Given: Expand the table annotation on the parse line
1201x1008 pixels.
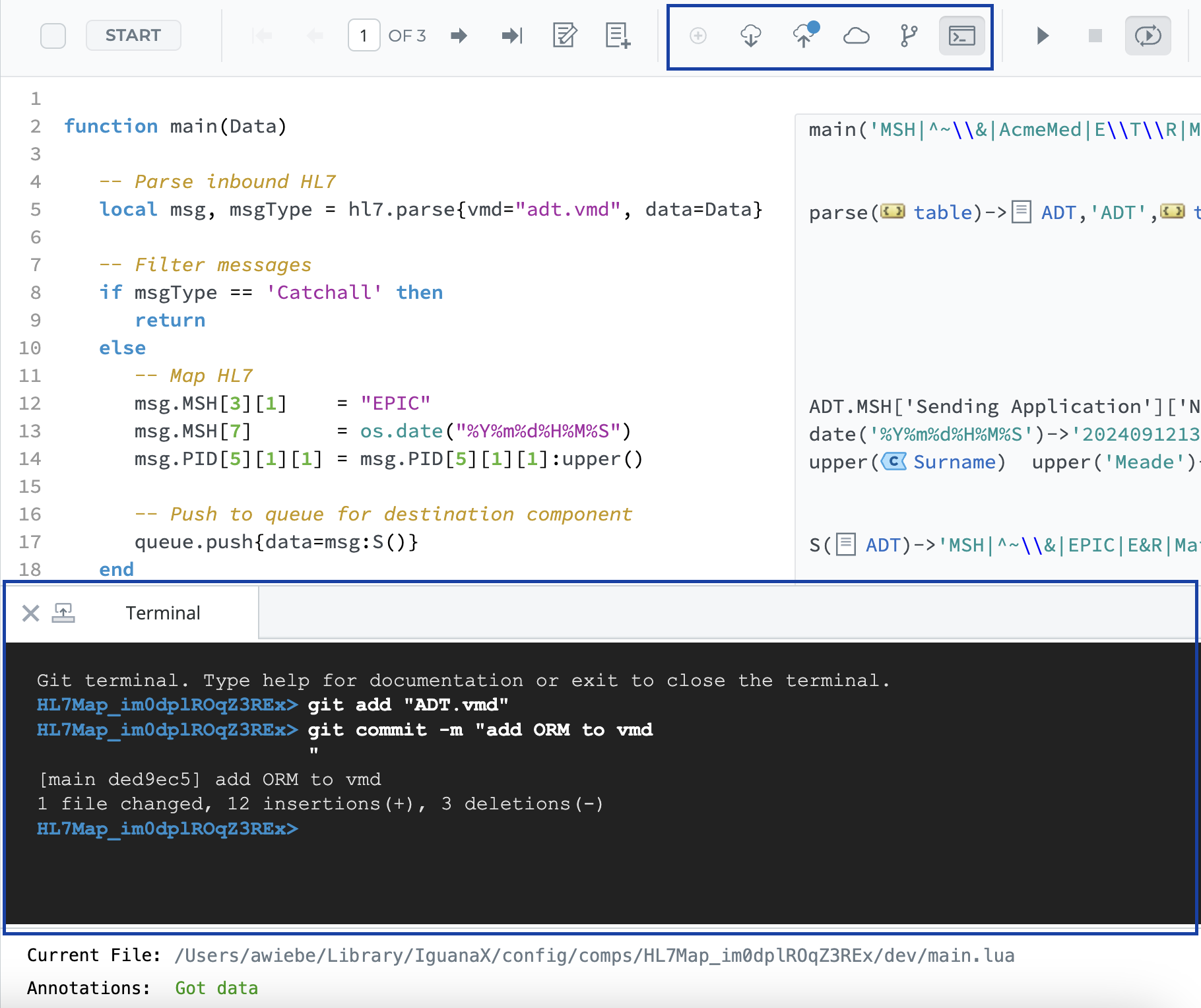Looking at the screenshot, I should tap(942, 212).
